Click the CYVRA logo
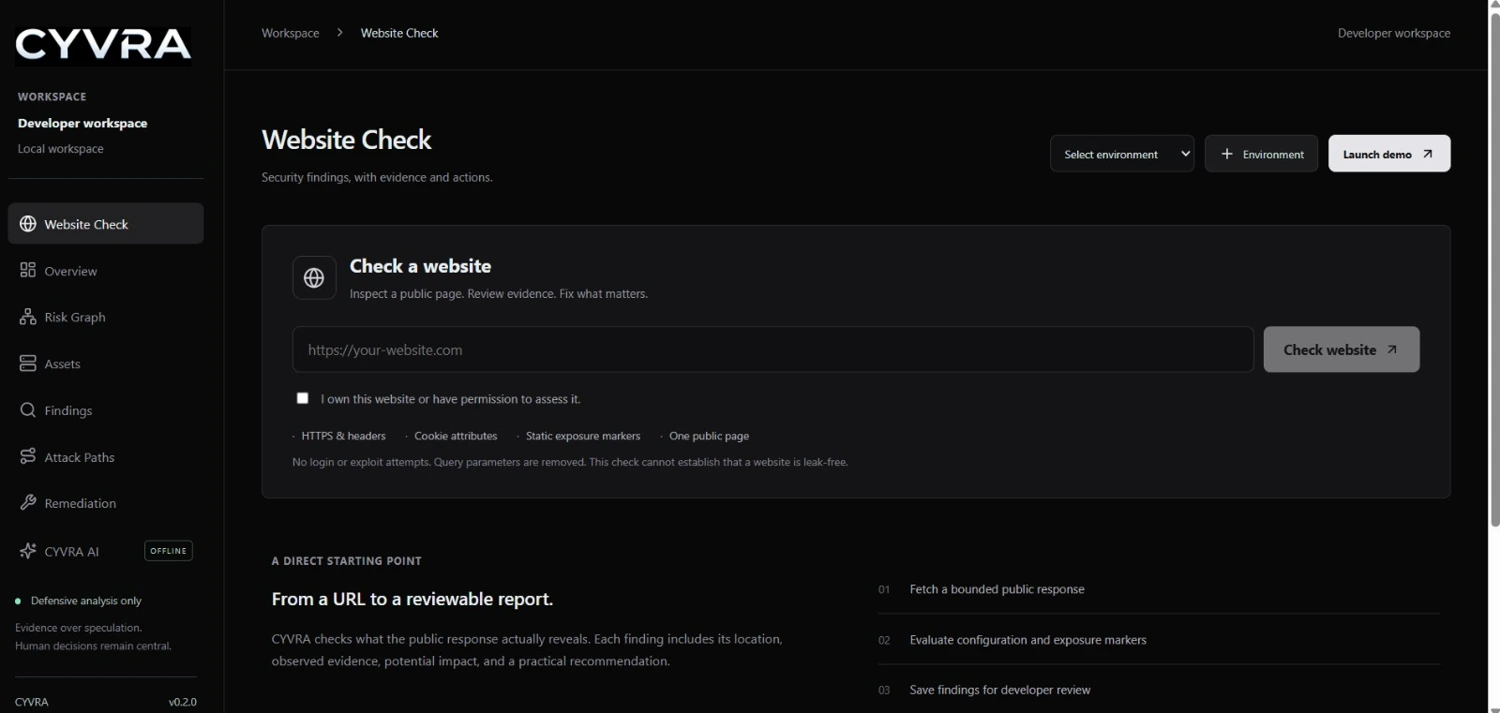1500x713 pixels. 104,44
